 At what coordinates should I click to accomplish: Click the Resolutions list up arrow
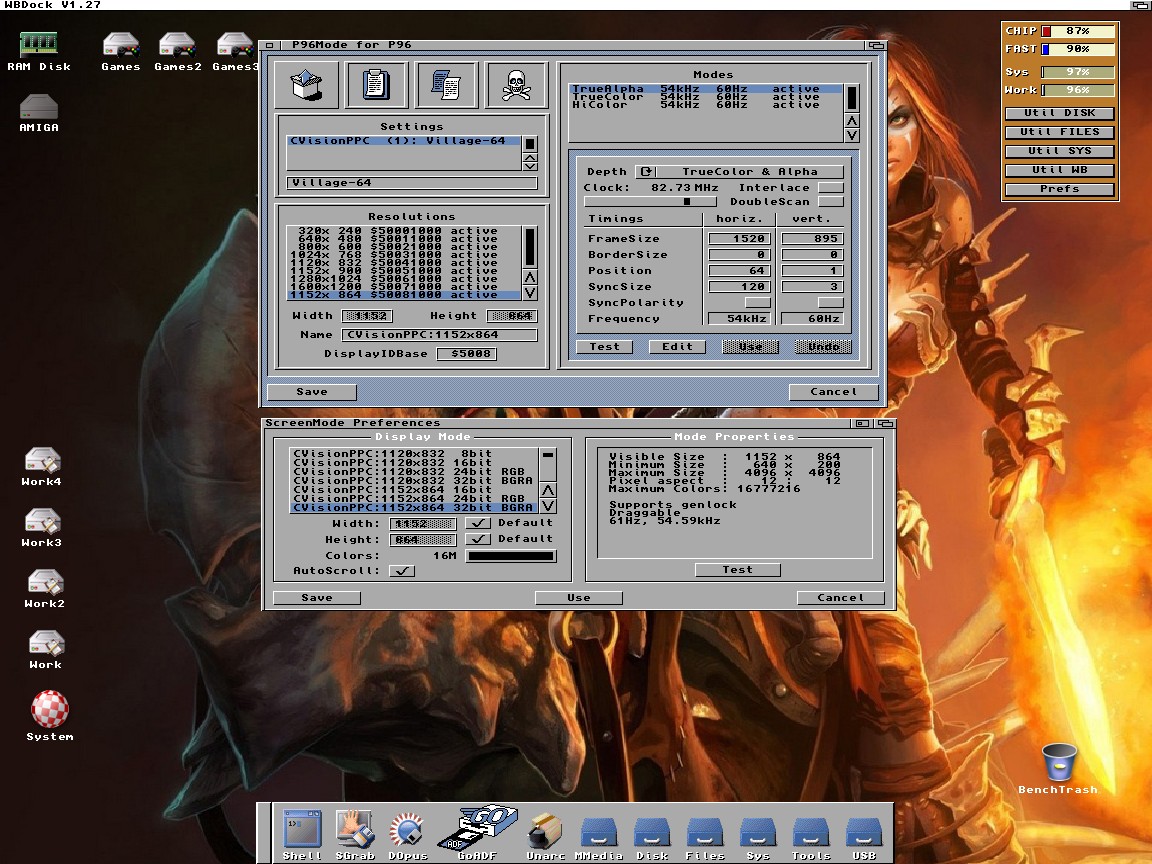pos(530,277)
